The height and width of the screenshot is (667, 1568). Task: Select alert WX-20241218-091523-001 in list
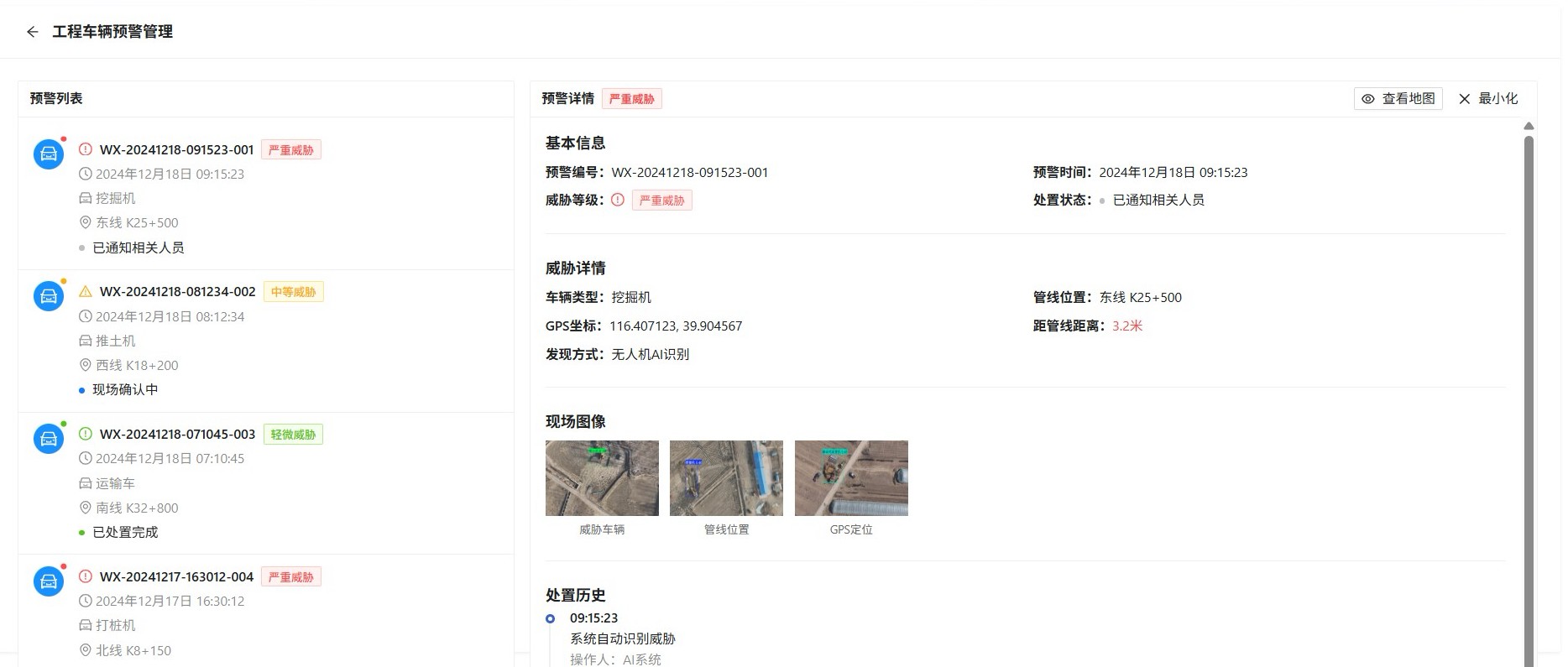click(266, 198)
